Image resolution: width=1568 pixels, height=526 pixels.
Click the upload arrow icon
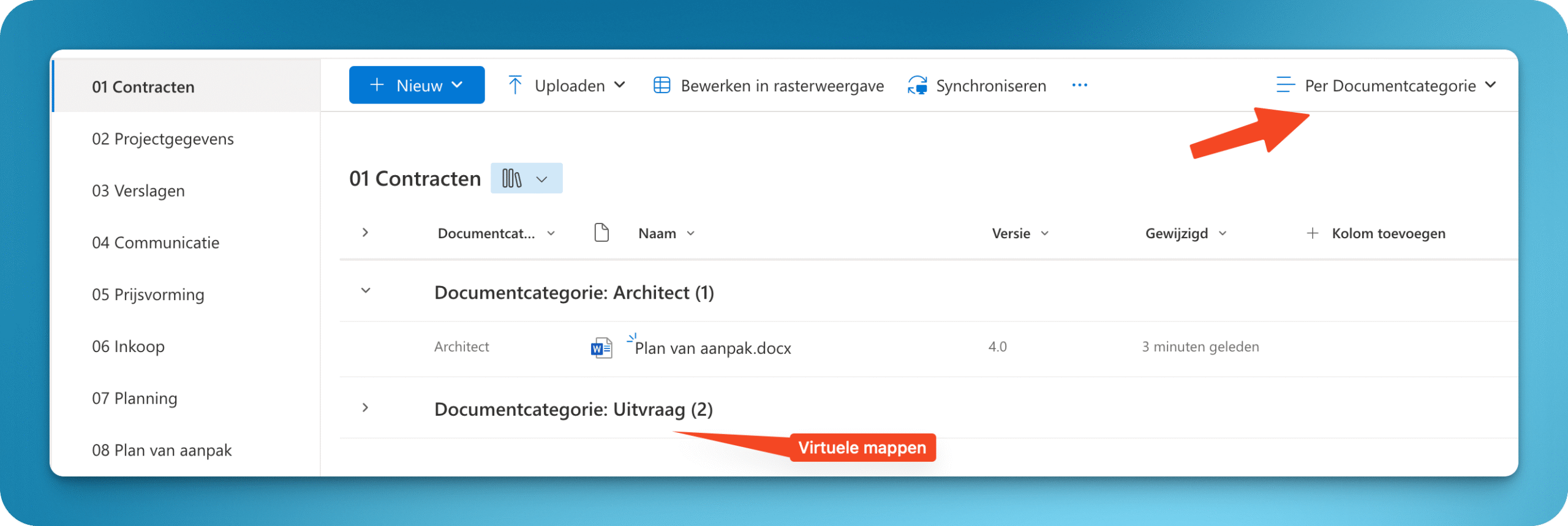coord(515,86)
